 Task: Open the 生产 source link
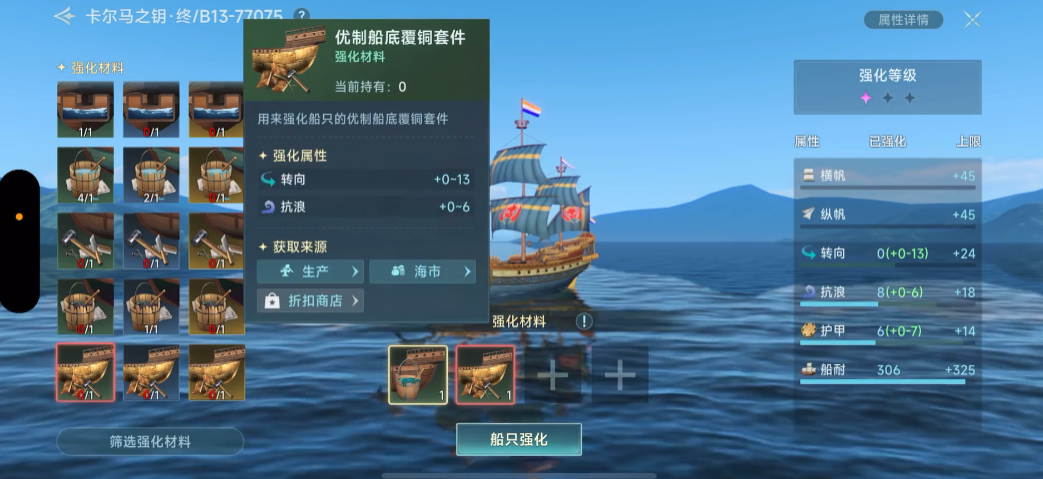click(x=311, y=271)
